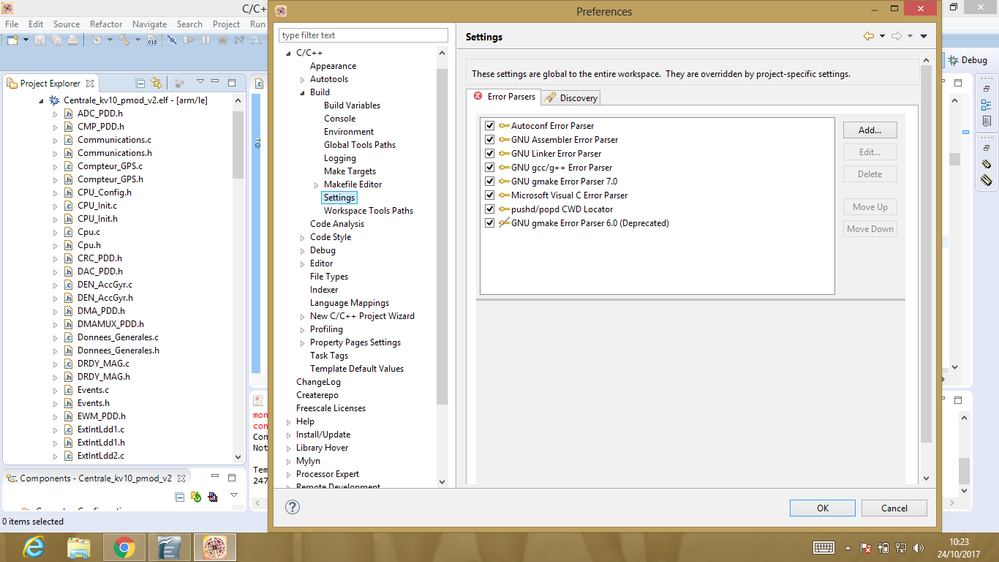Select the Error Parsers tab

coord(504,96)
